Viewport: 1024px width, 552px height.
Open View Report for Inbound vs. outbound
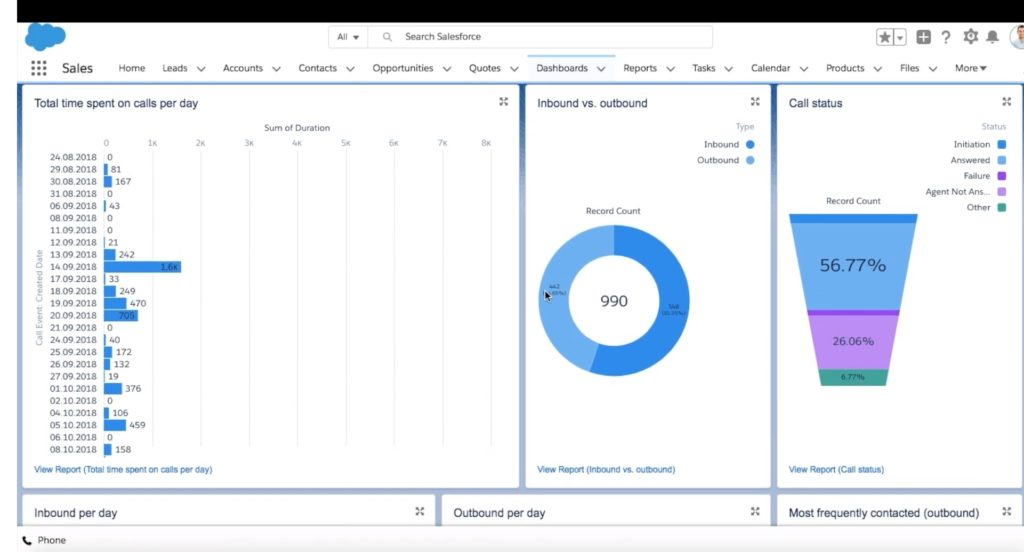point(605,469)
